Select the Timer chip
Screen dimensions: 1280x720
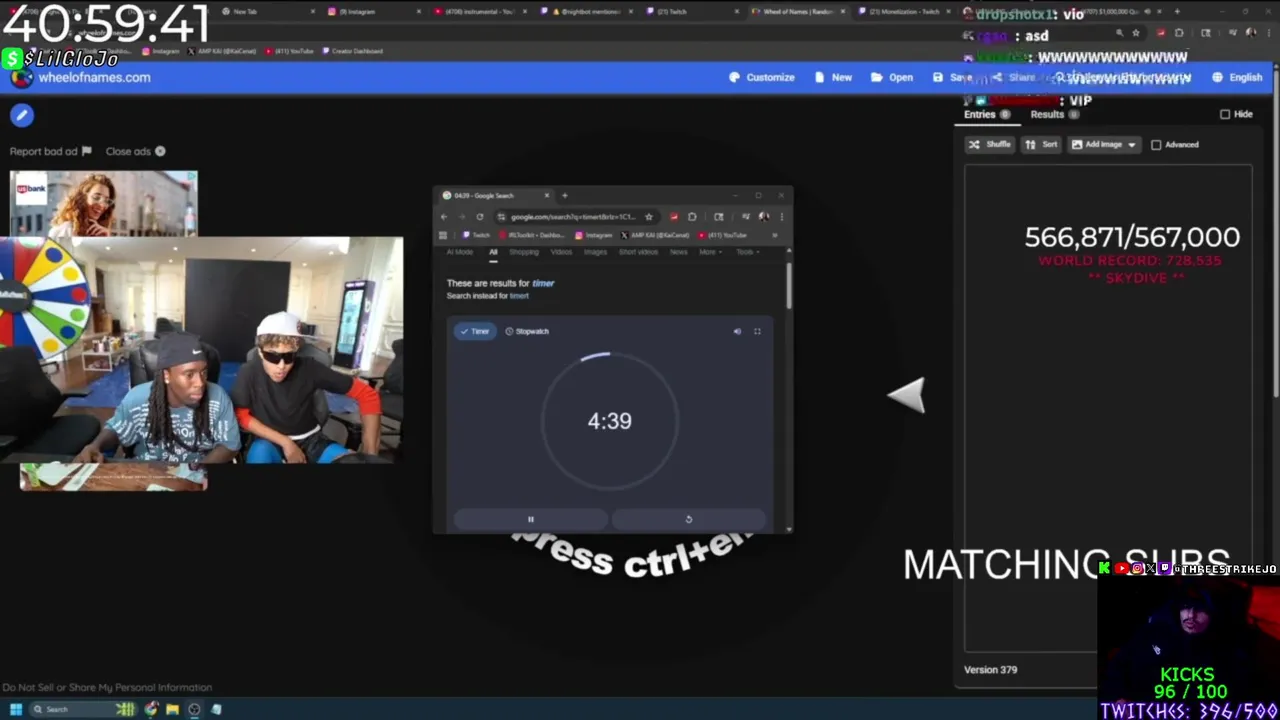(475, 331)
